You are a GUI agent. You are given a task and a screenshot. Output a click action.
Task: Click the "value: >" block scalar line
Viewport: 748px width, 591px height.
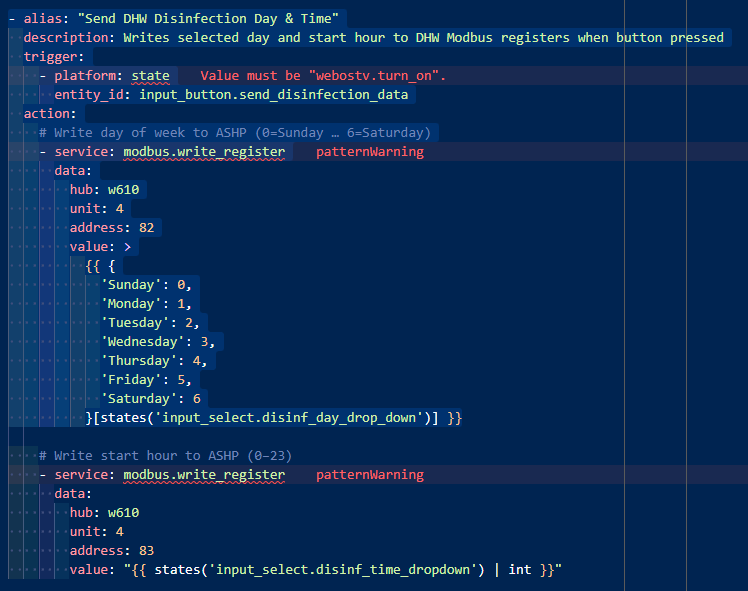pos(100,247)
